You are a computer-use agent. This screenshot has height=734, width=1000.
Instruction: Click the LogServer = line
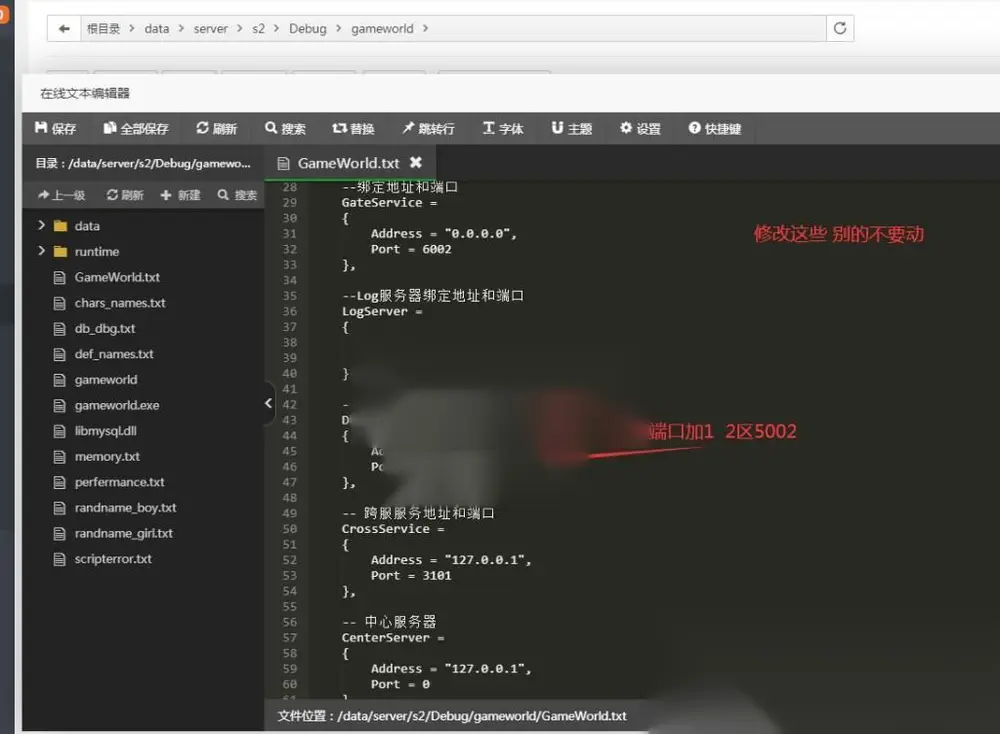coord(382,311)
